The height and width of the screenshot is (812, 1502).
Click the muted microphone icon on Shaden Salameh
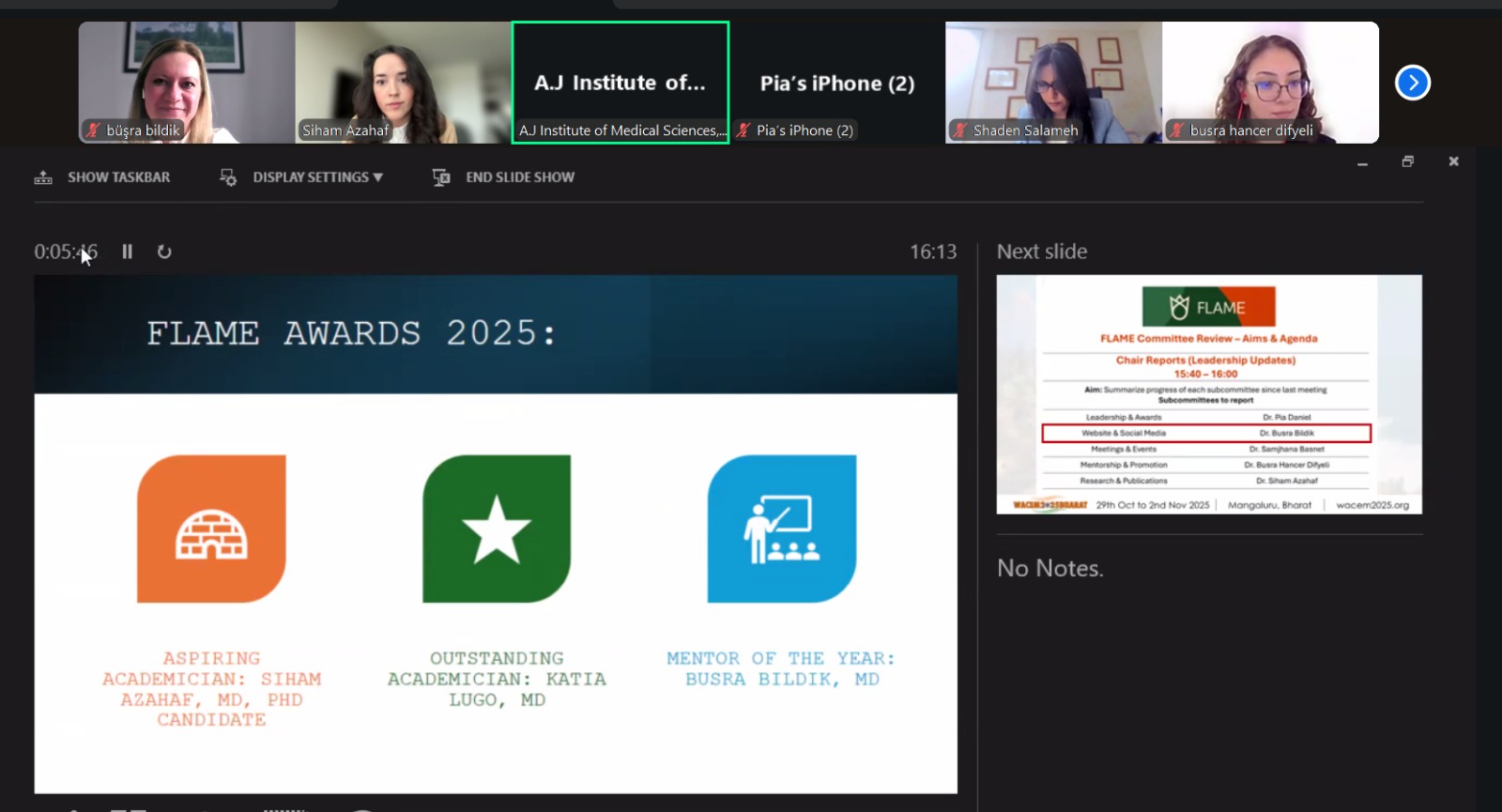959,130
